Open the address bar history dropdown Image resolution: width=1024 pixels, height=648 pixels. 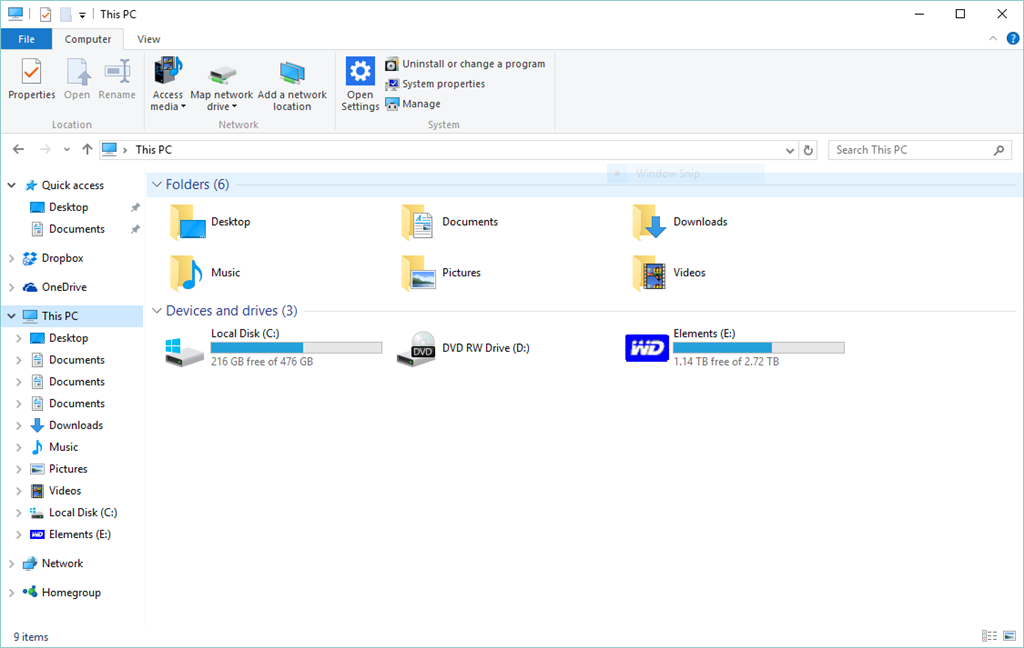point(790,150)
